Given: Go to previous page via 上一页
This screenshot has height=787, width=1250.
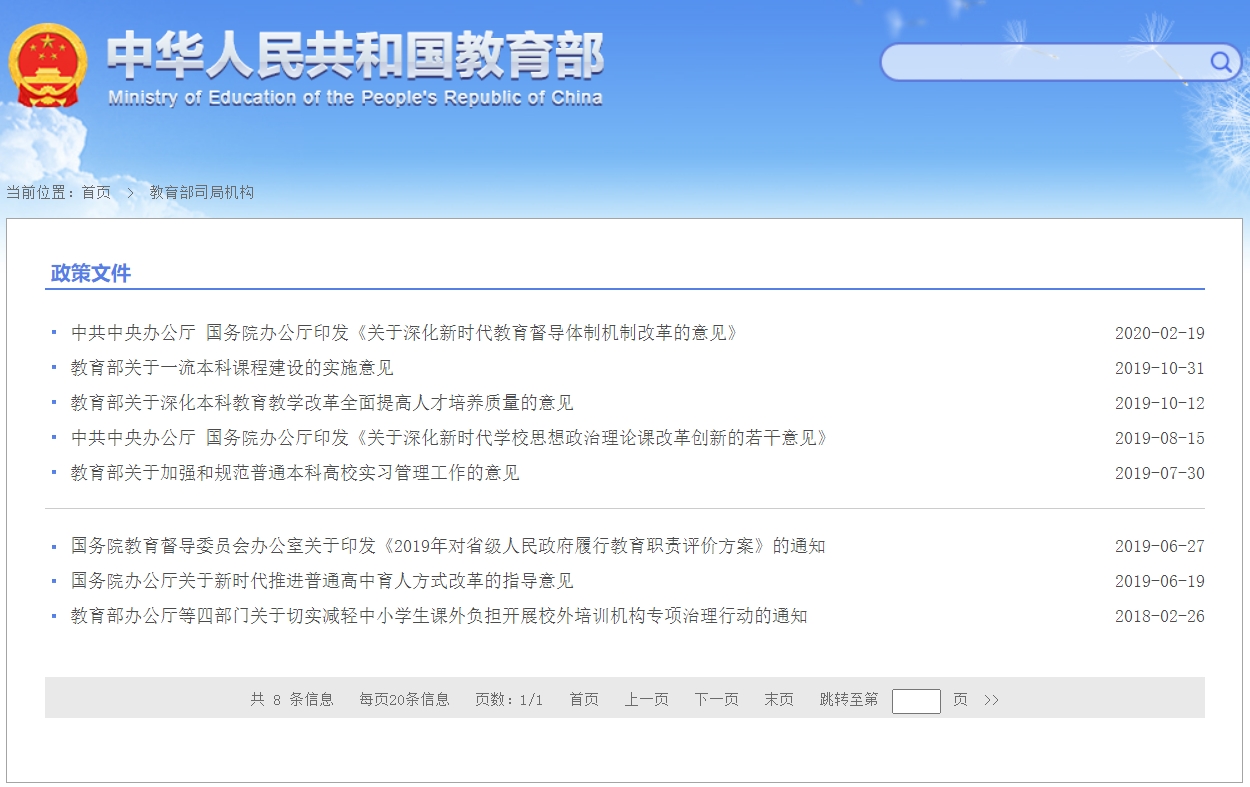Looking at the screenshot, I should coord(647,700).
